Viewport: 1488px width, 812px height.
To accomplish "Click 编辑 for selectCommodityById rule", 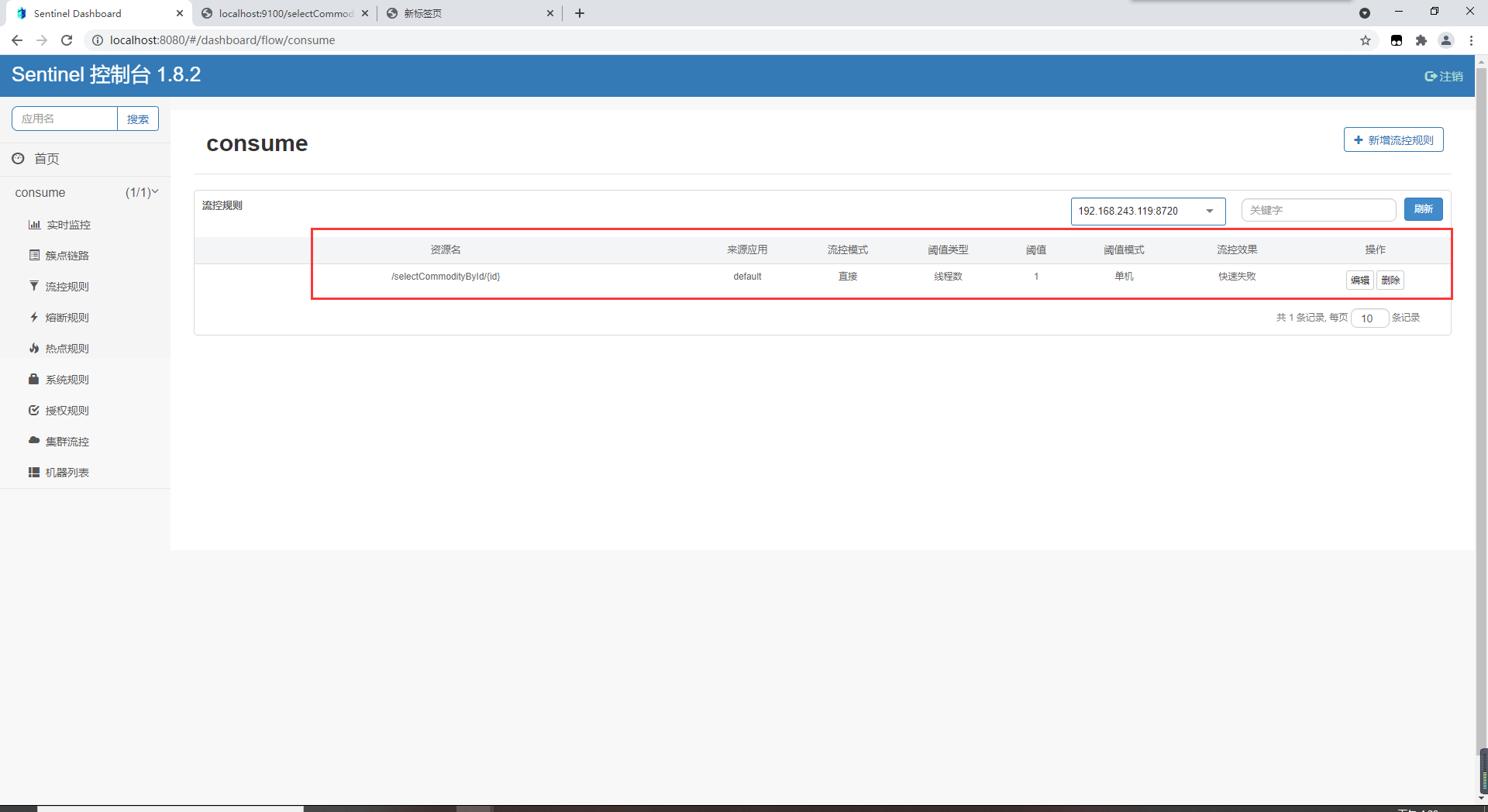I will click(1360, 280).
